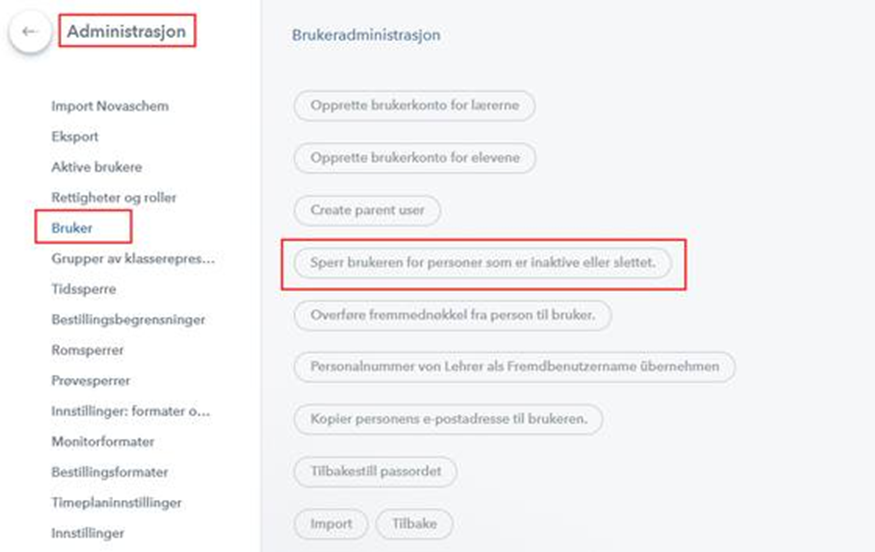Open Bestillingsbegrensninger in sidebar
Image resolution: width=875 pixels, height=552 pixels.
[x=128, y=320]
